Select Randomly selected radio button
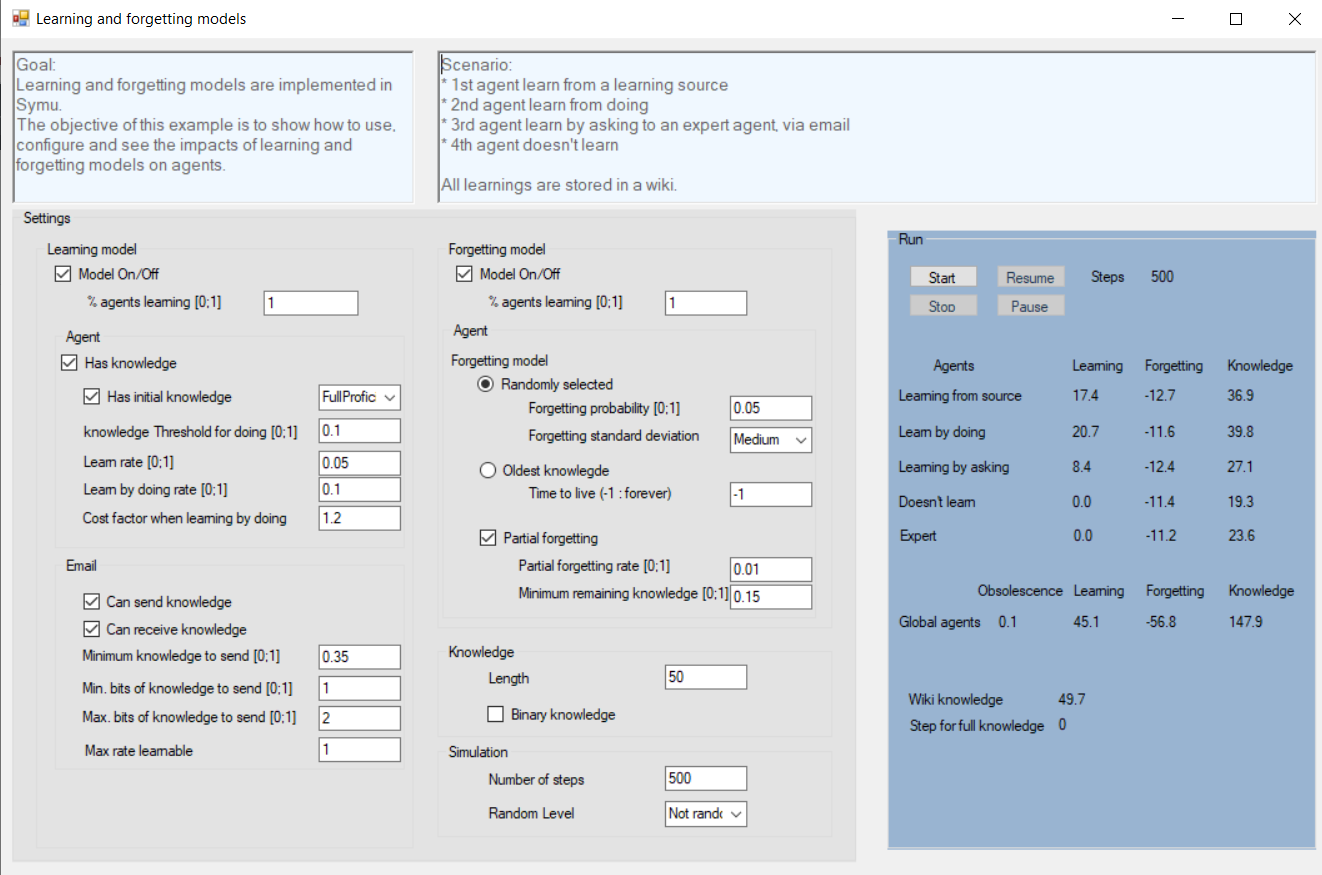This screenshot has width=1322, height=875. coord(488,384)
